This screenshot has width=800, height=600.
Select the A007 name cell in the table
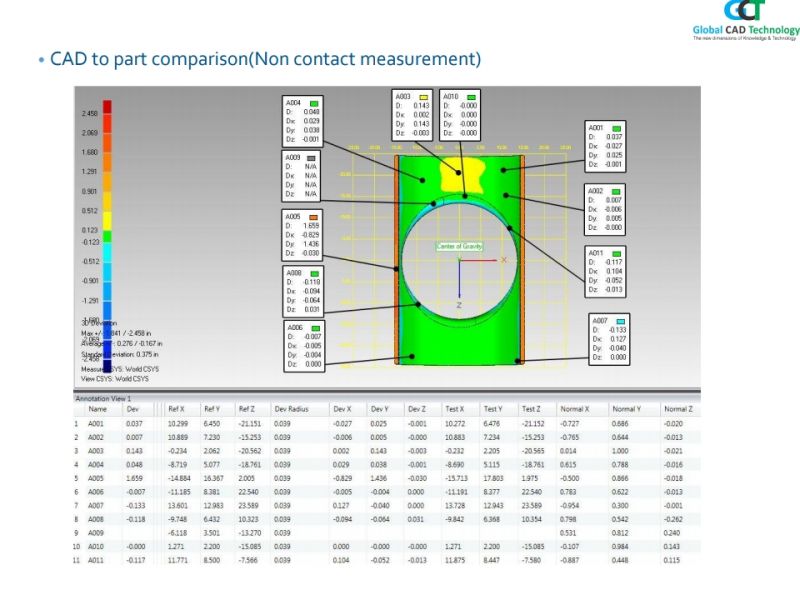(95, 506)
